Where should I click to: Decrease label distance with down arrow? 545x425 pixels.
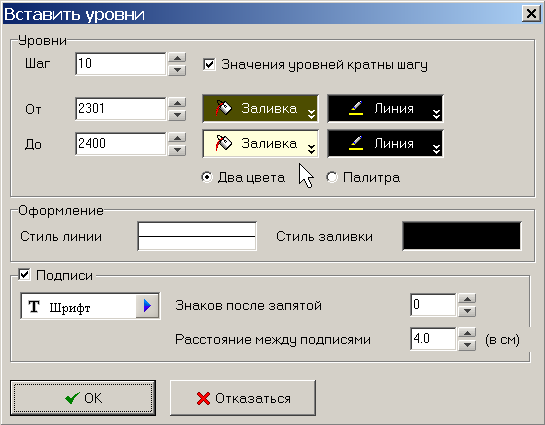(467, 345)
